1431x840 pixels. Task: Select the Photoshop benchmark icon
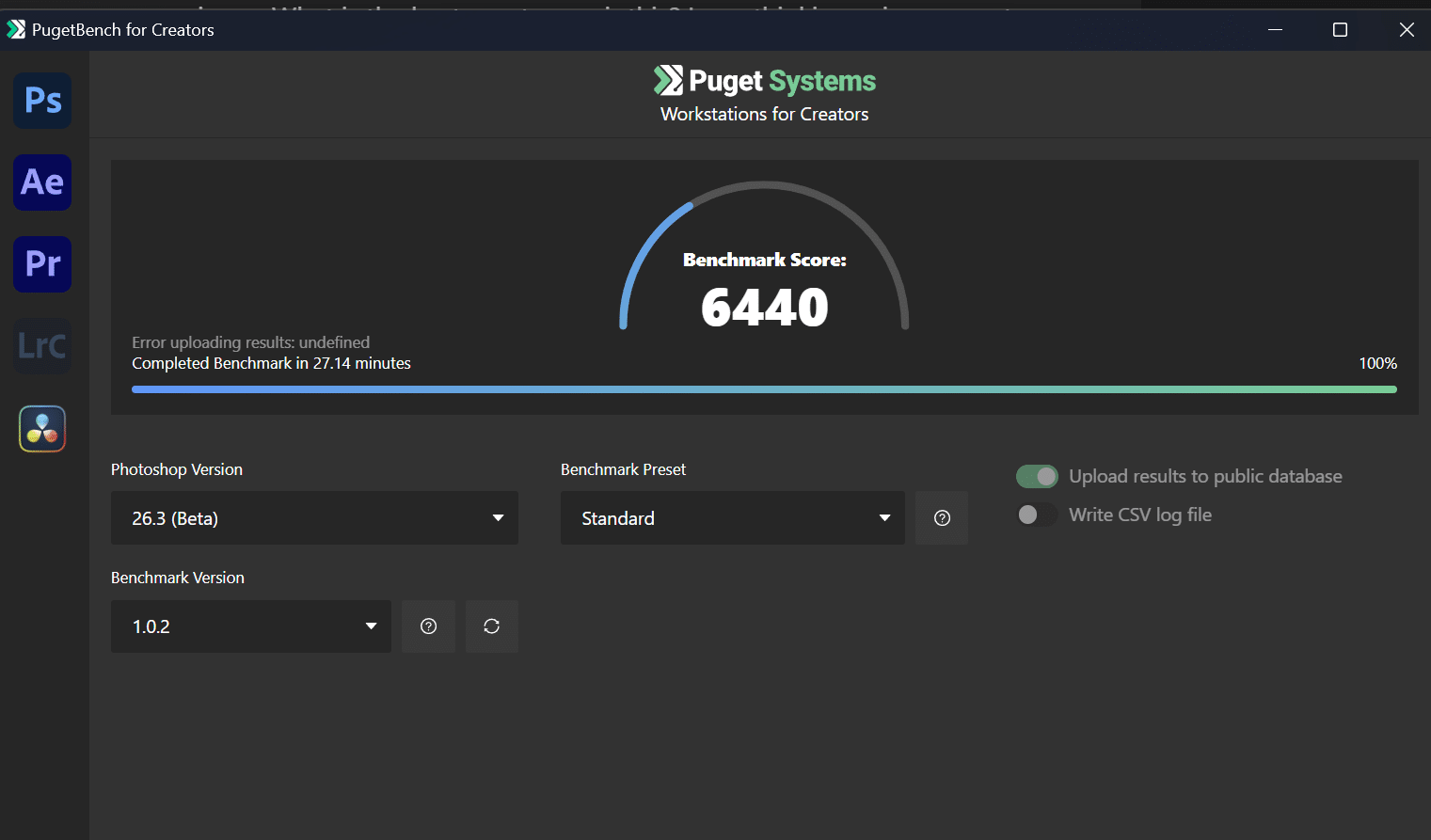[42, 101]
